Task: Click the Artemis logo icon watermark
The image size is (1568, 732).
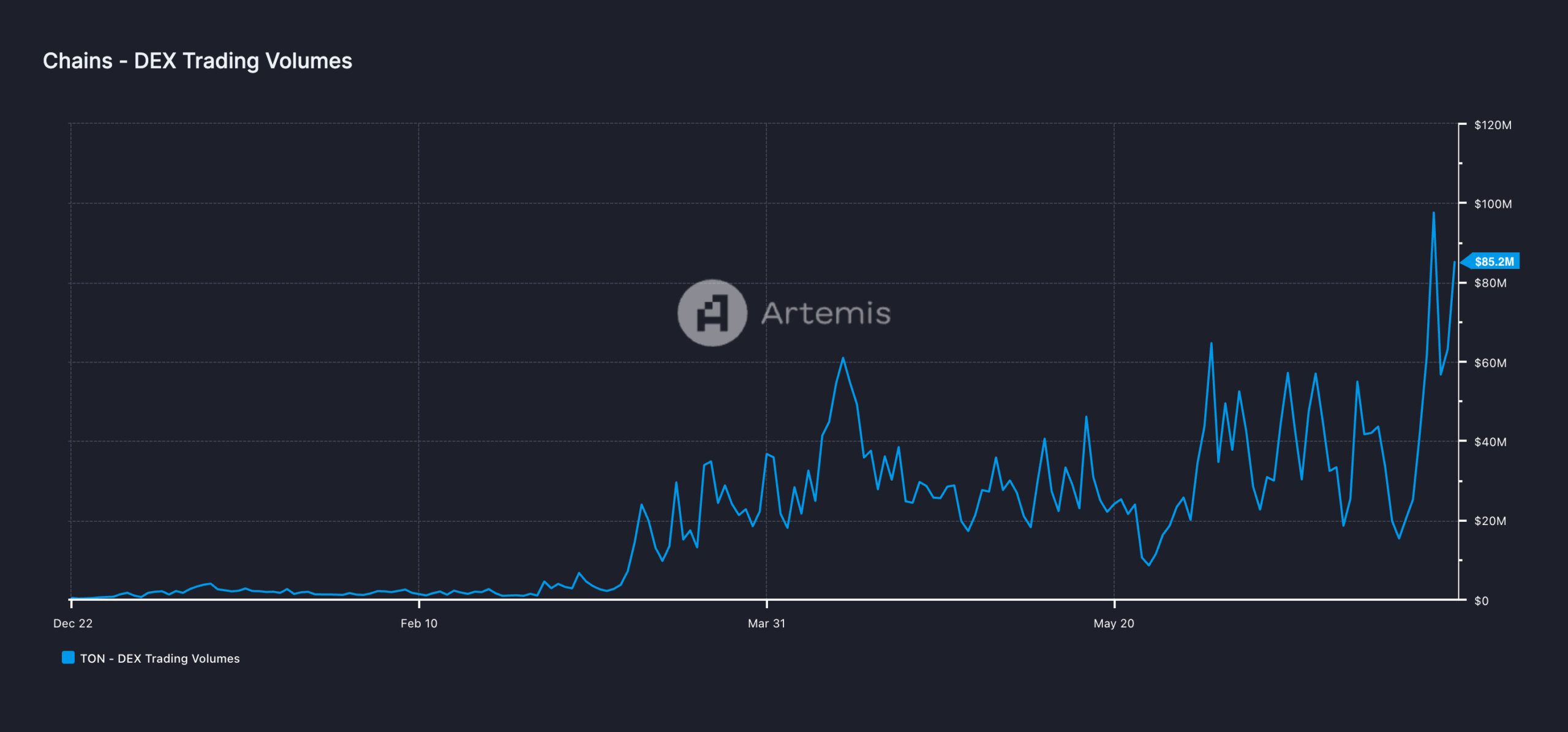Action: point(712,313)
